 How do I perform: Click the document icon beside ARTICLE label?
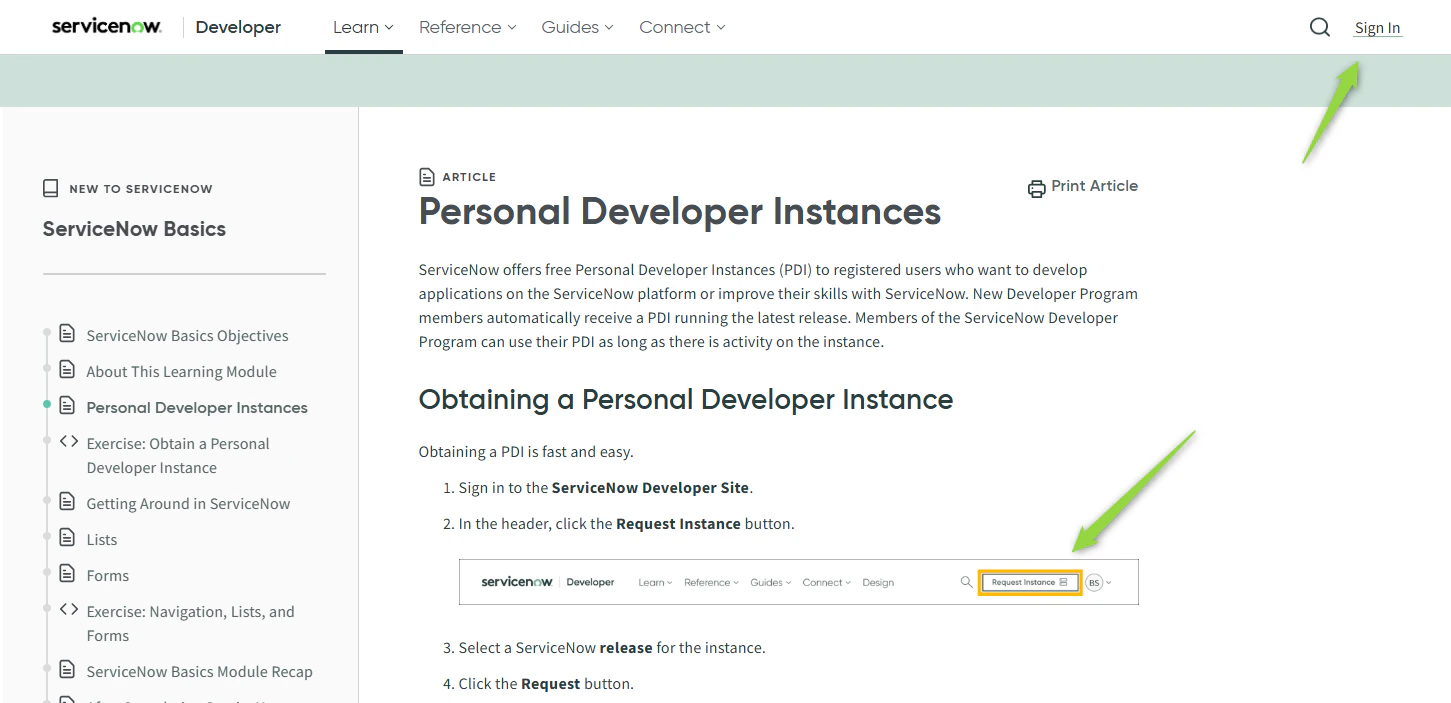point(426,176)
